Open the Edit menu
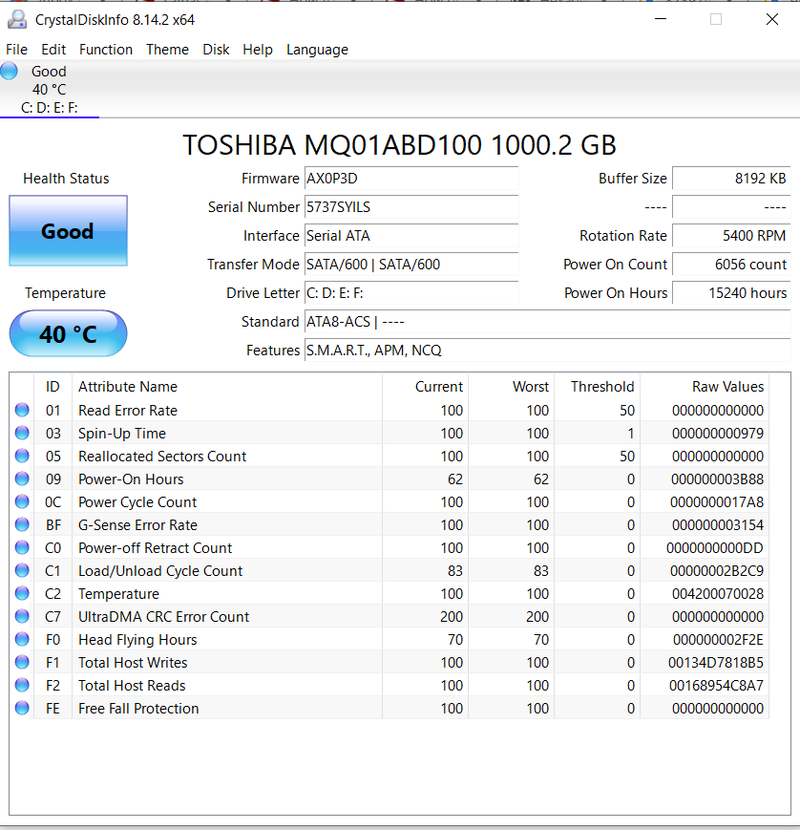The image size is (800, 830). 53,50
